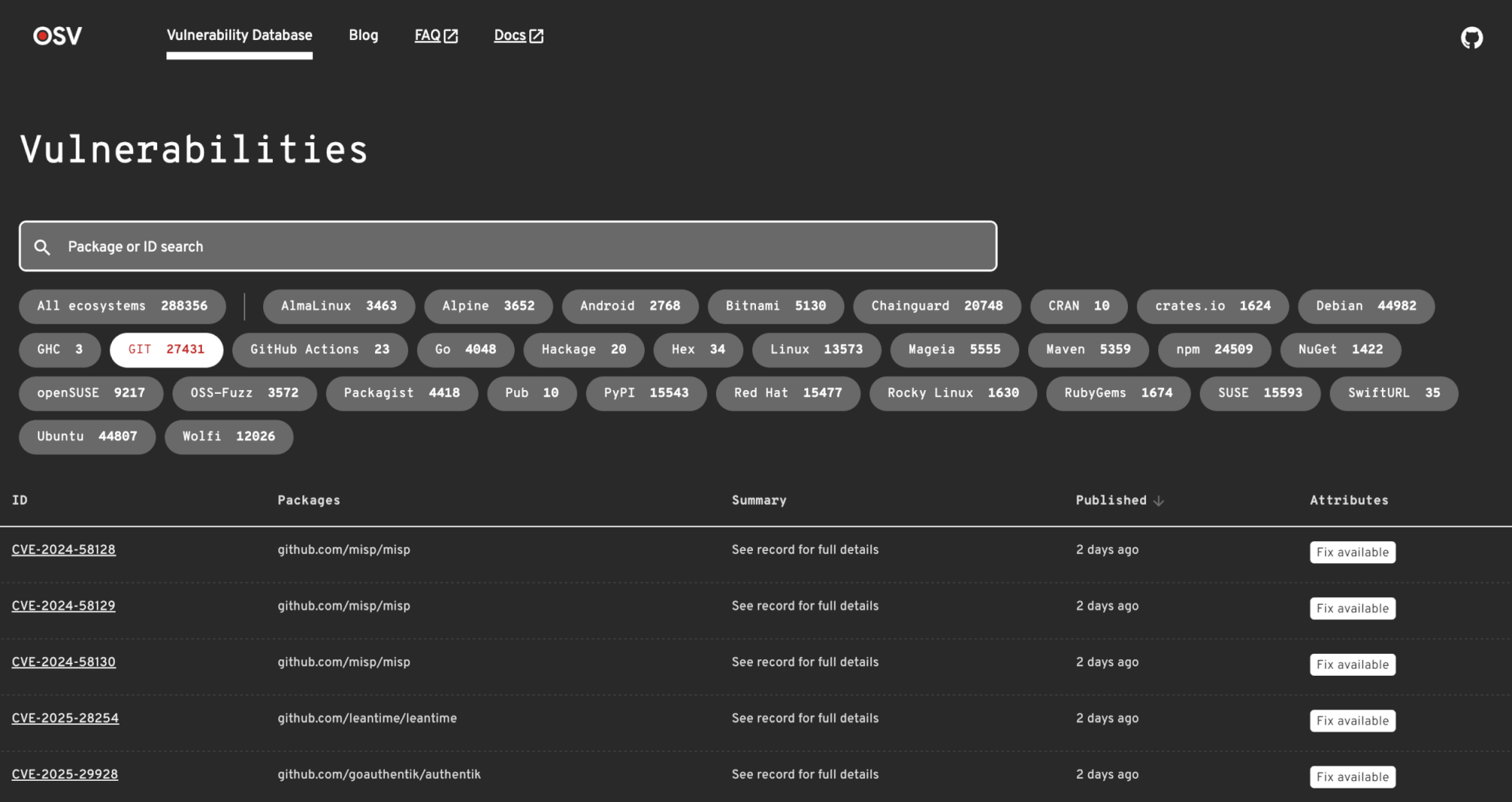Filter by crates.io ecosystem

click(1213, 306)
